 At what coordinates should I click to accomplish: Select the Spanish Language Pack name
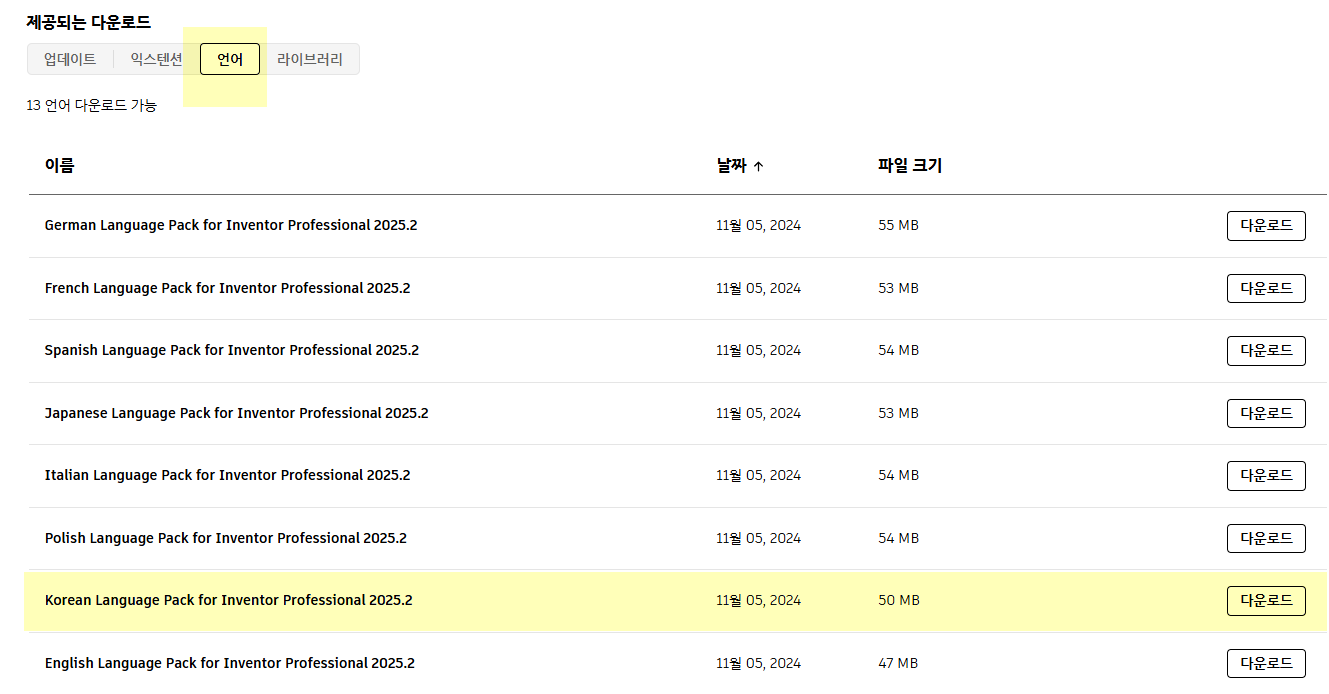point(232,350)
